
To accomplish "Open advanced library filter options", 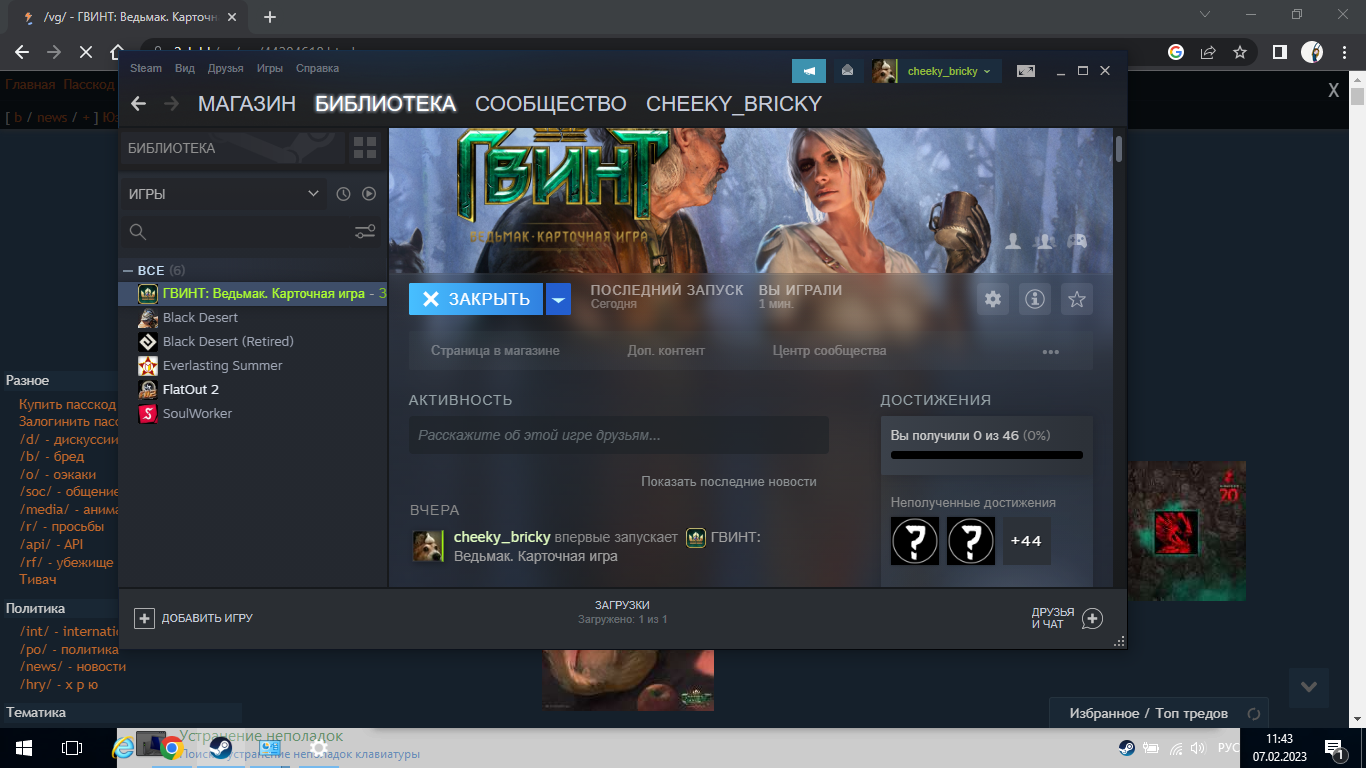I will coord(365,232).
